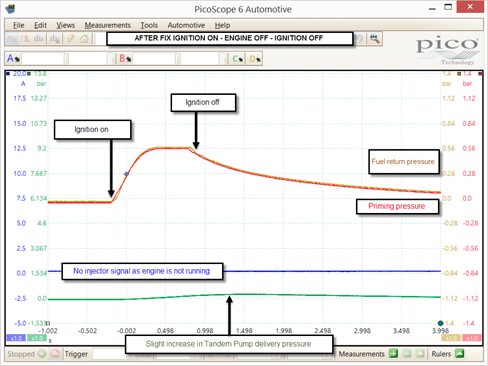This screenshot has width=488, height=366.
Task: Click the zoom magnifier toolbar icon
Action: tap(375, 39)
